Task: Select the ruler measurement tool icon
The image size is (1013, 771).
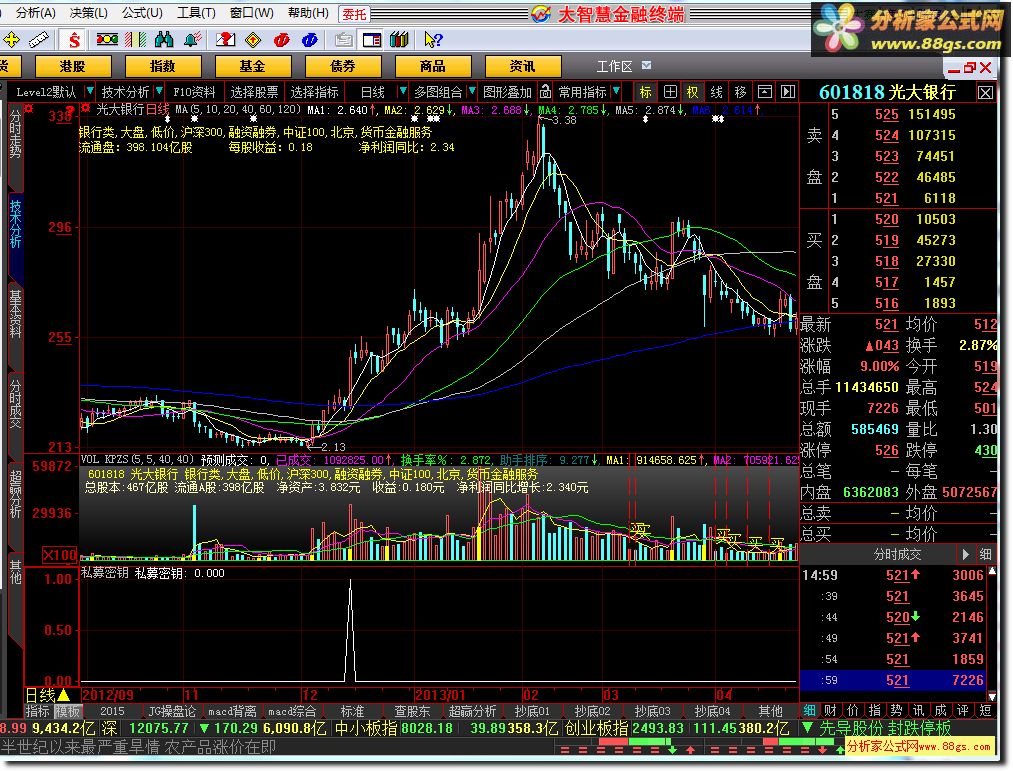Action: (x=38, y=40)
